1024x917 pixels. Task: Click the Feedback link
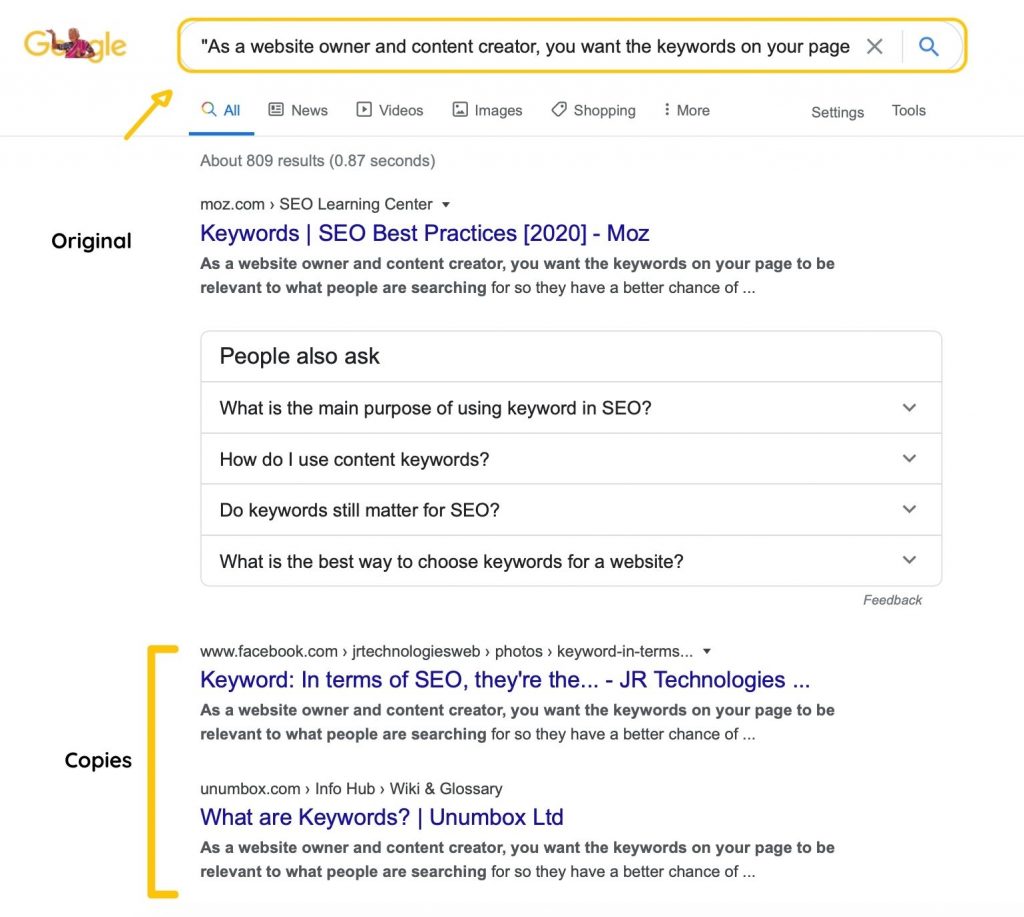point(892,600)
